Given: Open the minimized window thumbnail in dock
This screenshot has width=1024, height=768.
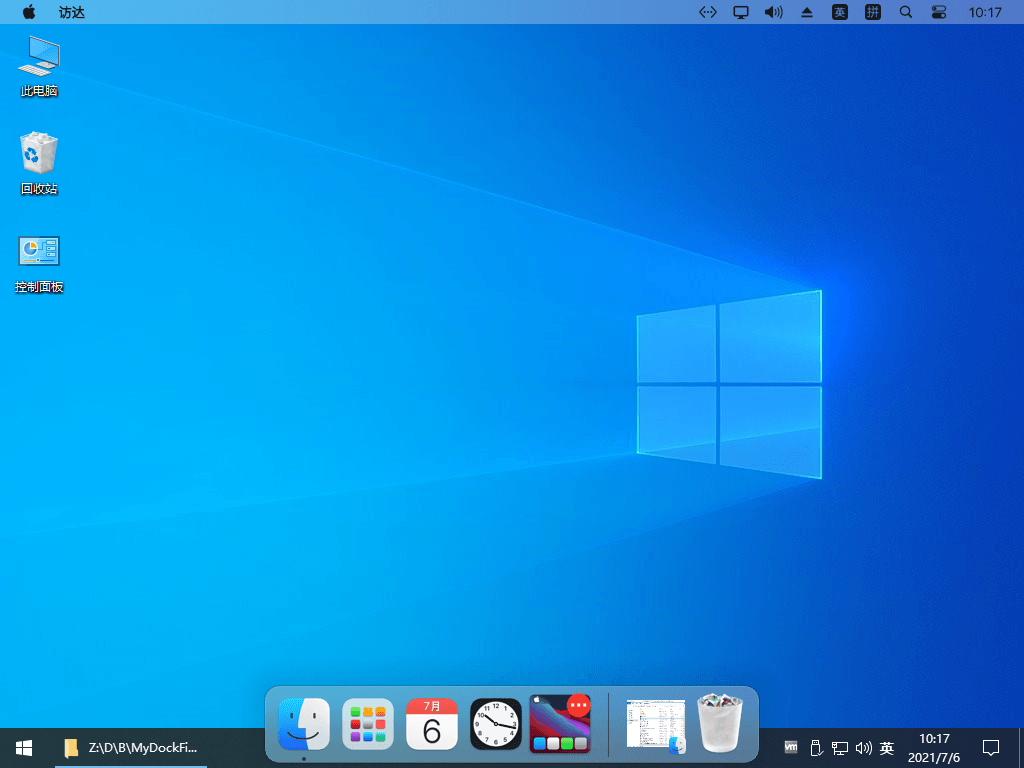Looking at the screenshot, I should 656,725.
